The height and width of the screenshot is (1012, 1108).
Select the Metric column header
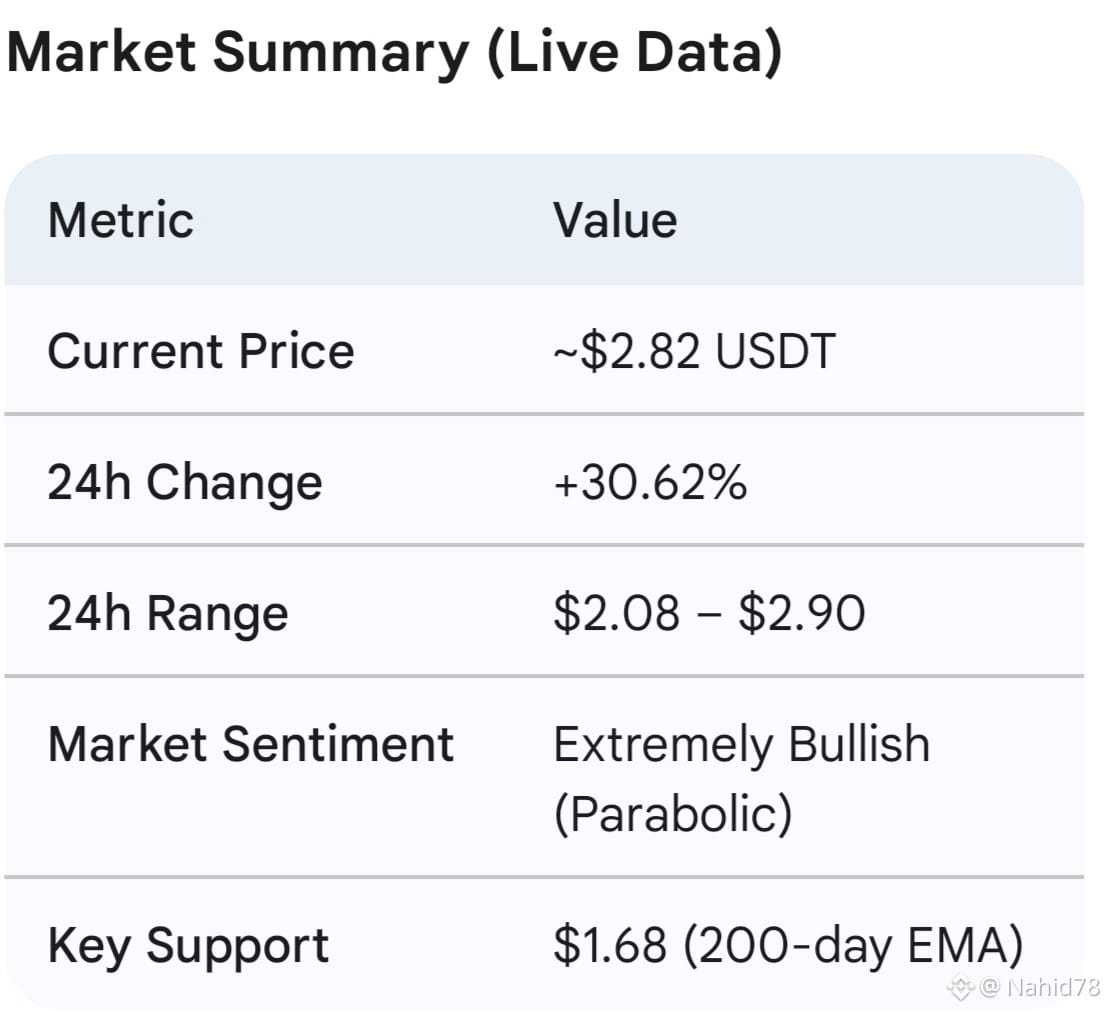point(121,220)
